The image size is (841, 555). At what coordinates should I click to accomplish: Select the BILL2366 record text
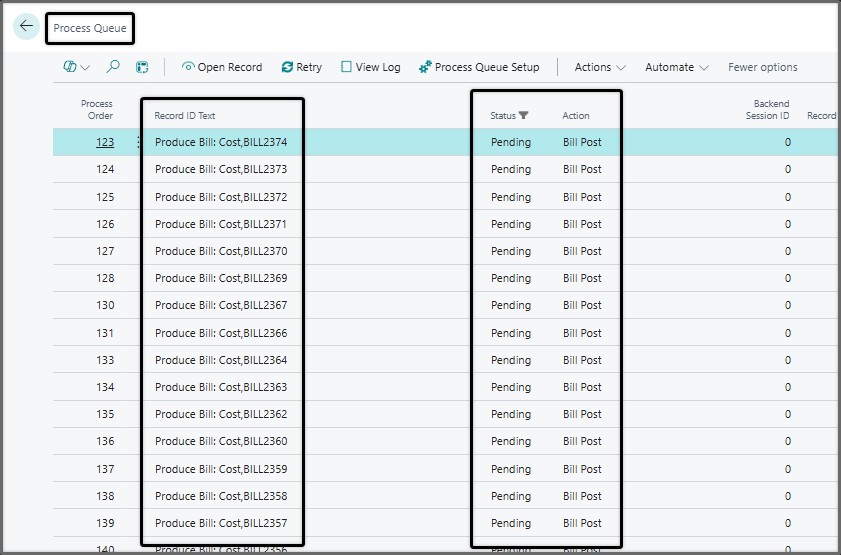[221, 333]
